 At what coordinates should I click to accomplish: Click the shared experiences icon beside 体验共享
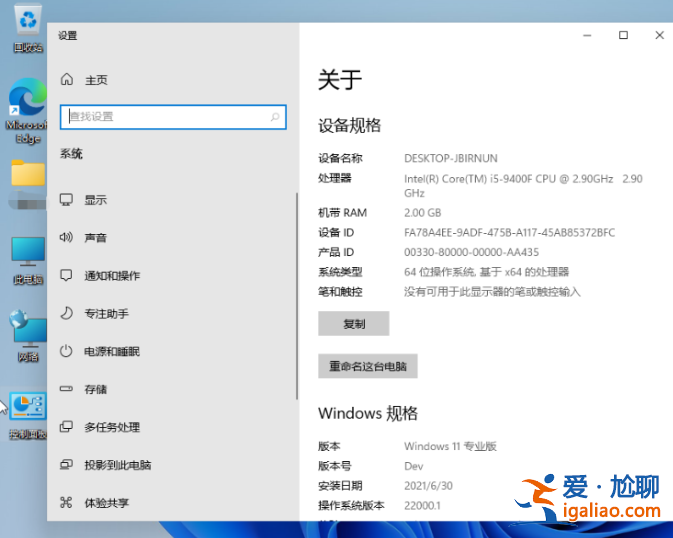pyautogui.click(x=66, y=502)
